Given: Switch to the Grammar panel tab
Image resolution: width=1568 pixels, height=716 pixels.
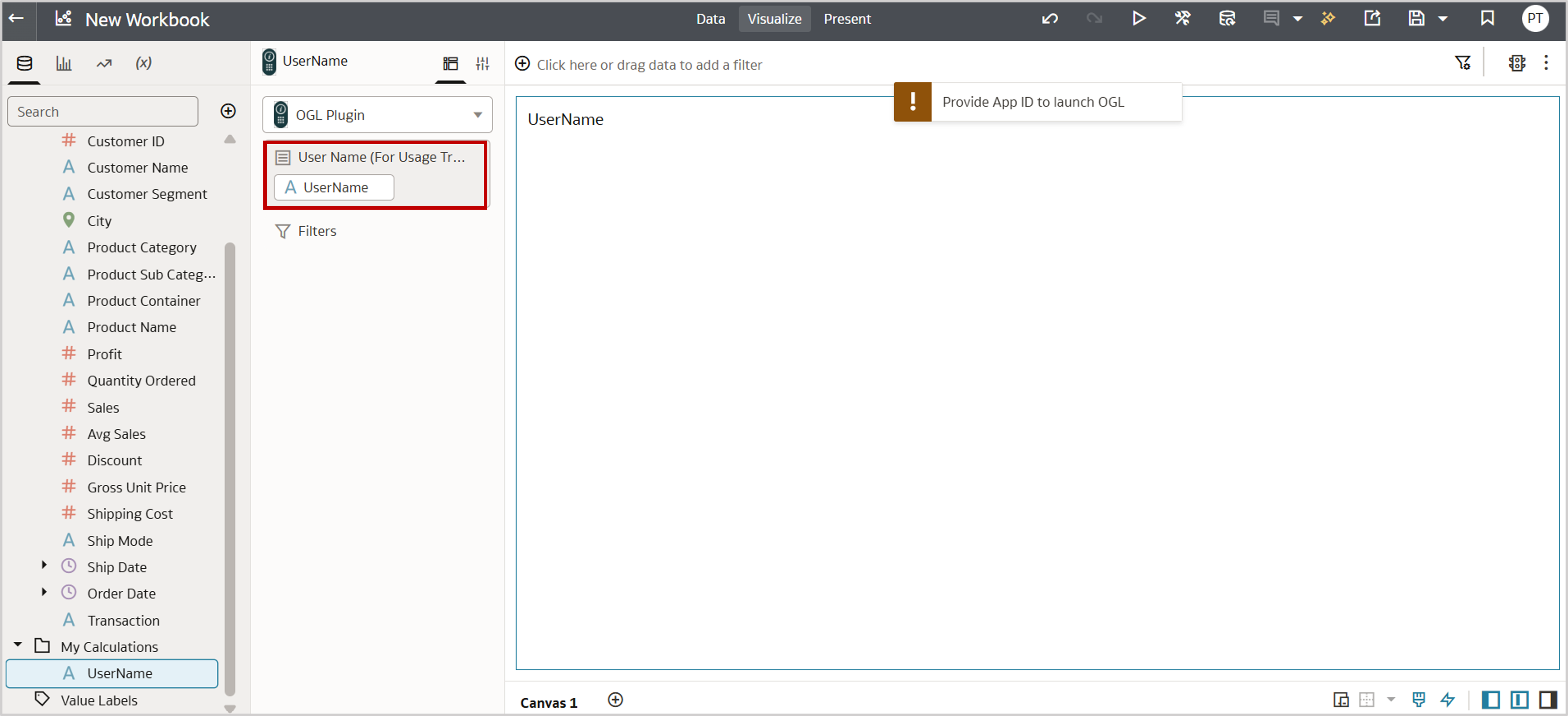Looking at the screenshot, I should tap(450, 63).
